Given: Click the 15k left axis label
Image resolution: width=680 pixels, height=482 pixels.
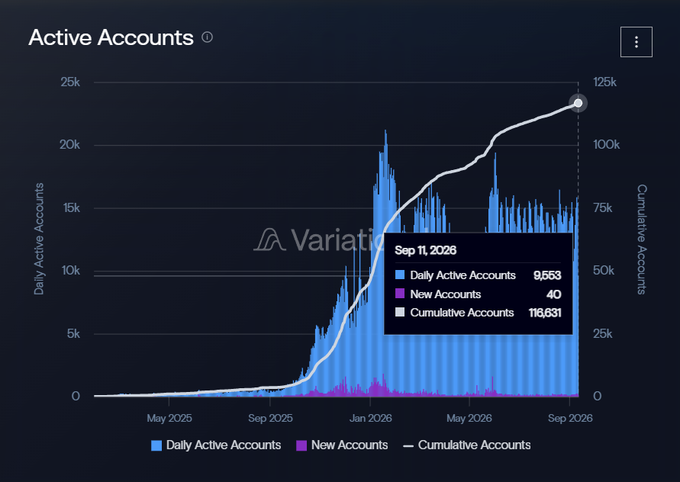Looking at the screenshot, I should pos(72,208).
